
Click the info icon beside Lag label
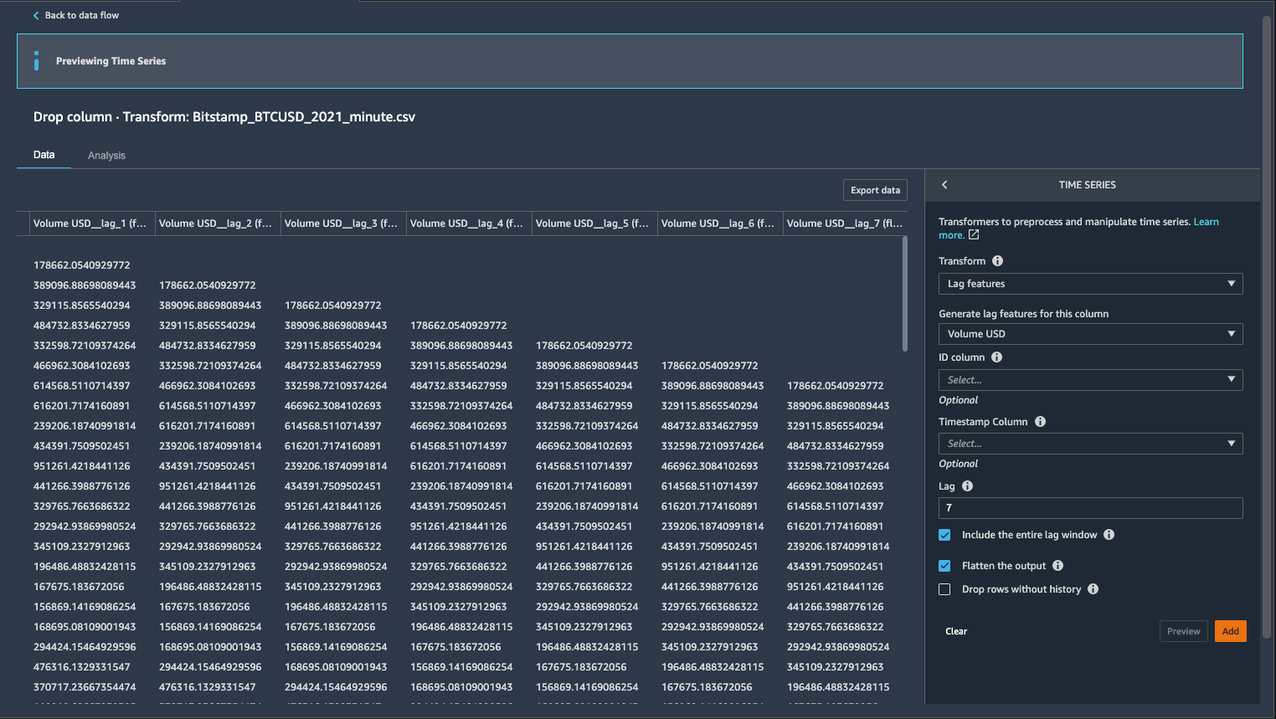point(967,486)
